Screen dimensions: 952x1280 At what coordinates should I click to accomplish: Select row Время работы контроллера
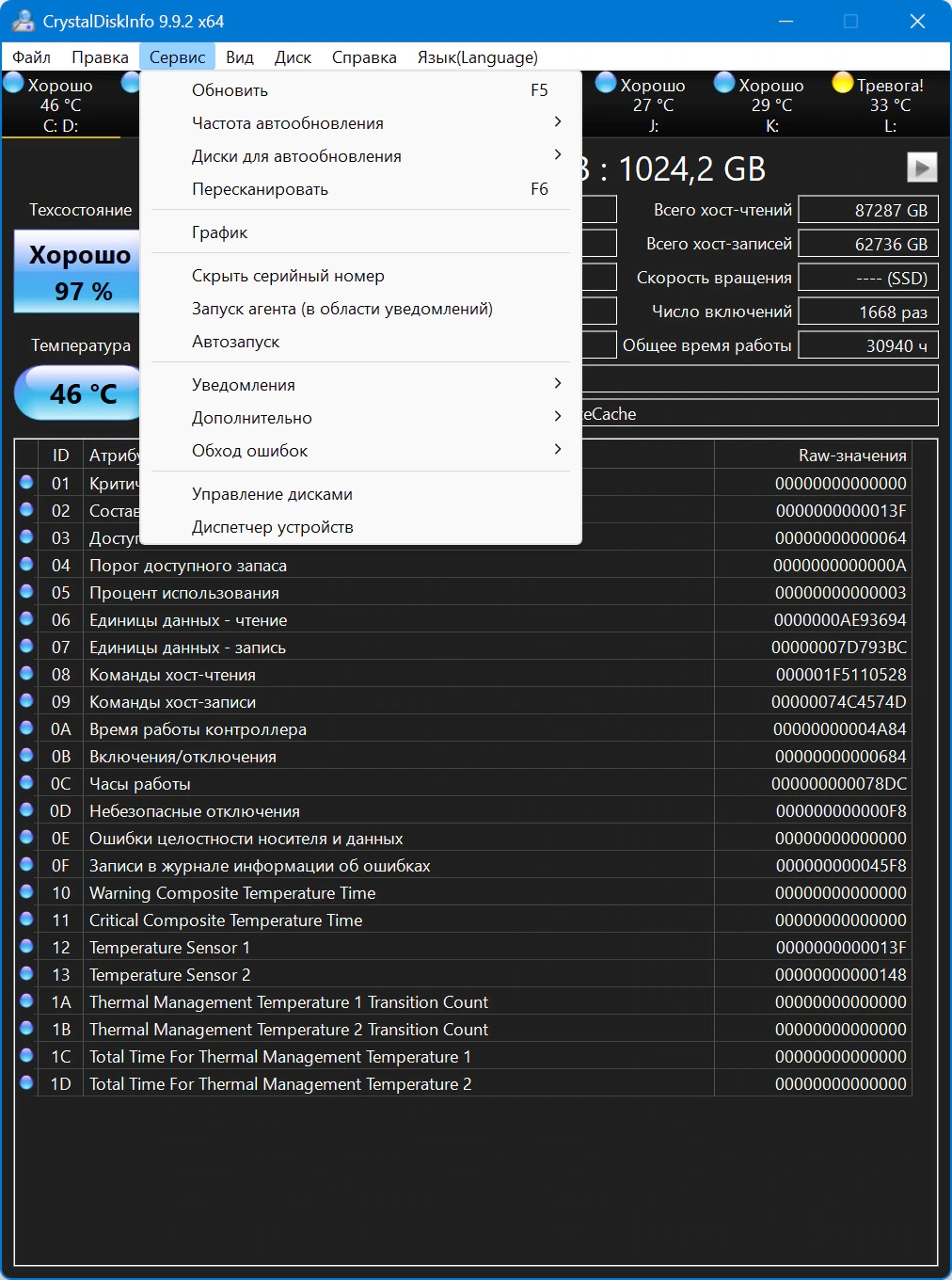pos(464,728)
